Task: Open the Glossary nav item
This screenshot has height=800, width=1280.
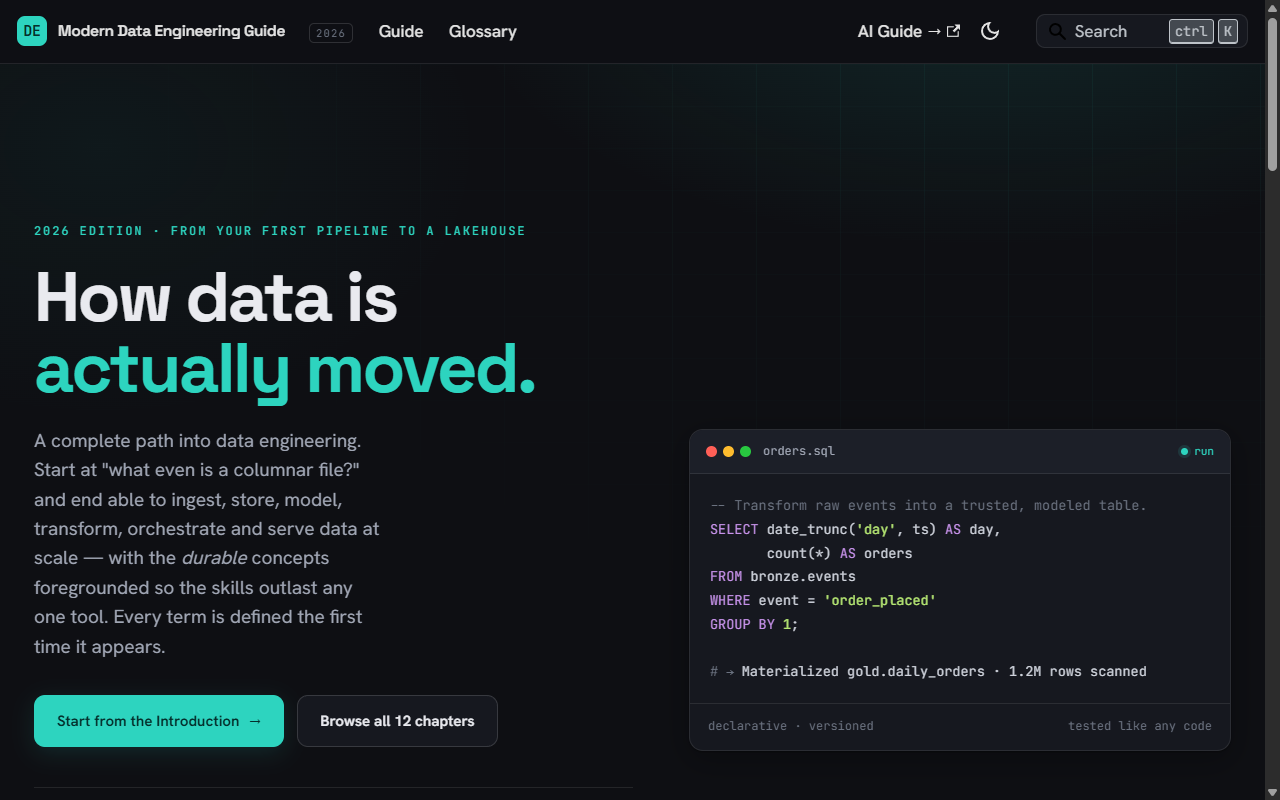Action: [x=483, y=31]
